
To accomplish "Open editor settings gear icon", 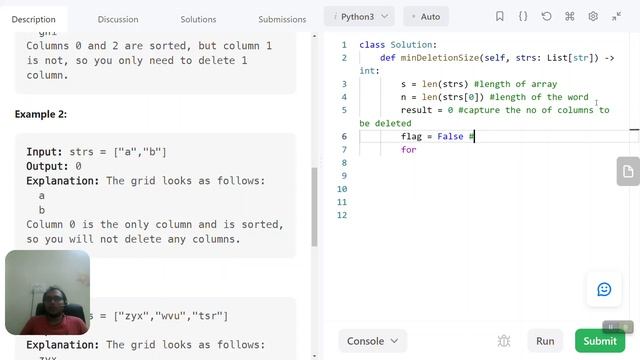I will (593, 16).
